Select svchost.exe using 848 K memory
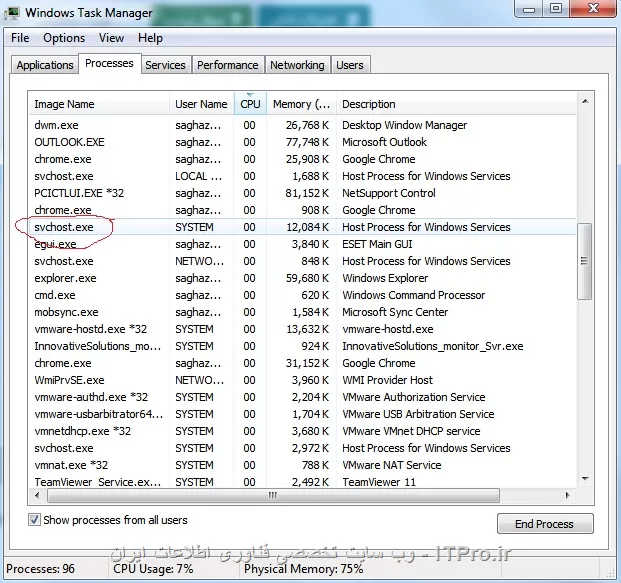621x583 pixels. pos(303,261)
